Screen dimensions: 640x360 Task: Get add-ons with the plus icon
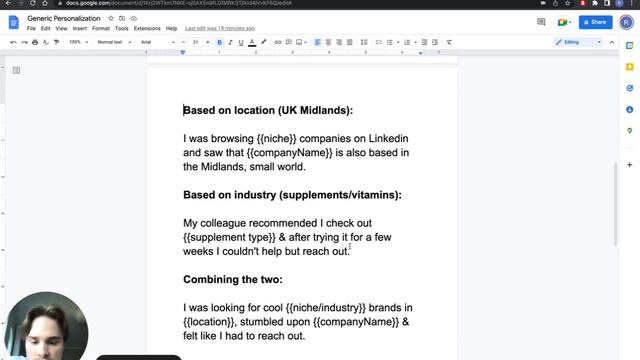[630, 165]
